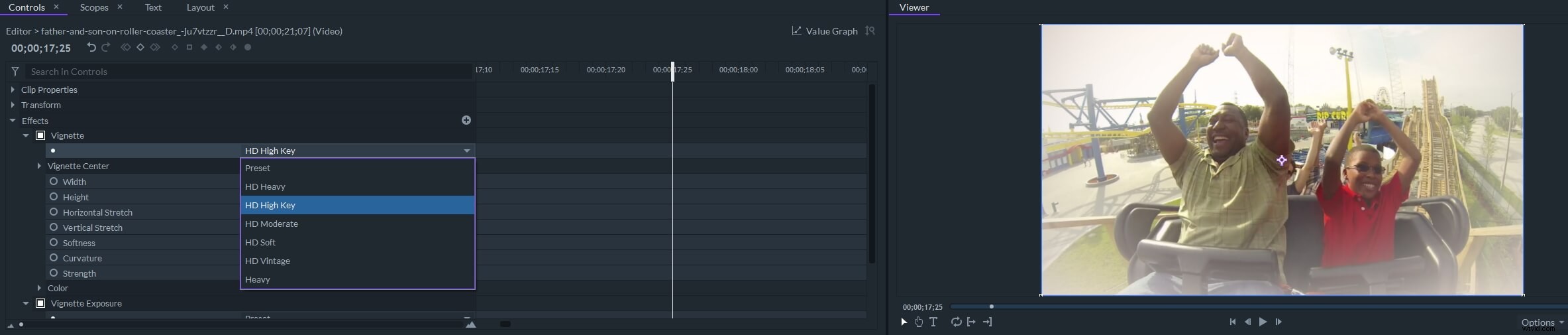This screenshot has width=1568, height=335.
Task: Select the Text tool in Viewer
Action: [933, 322]
